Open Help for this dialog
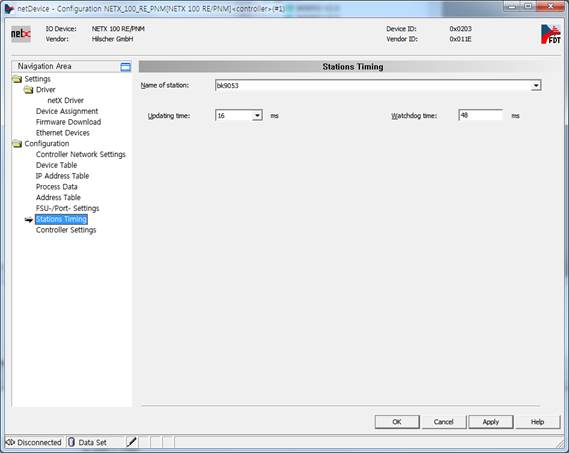The image size is (569, 453). tap(537, 422)
